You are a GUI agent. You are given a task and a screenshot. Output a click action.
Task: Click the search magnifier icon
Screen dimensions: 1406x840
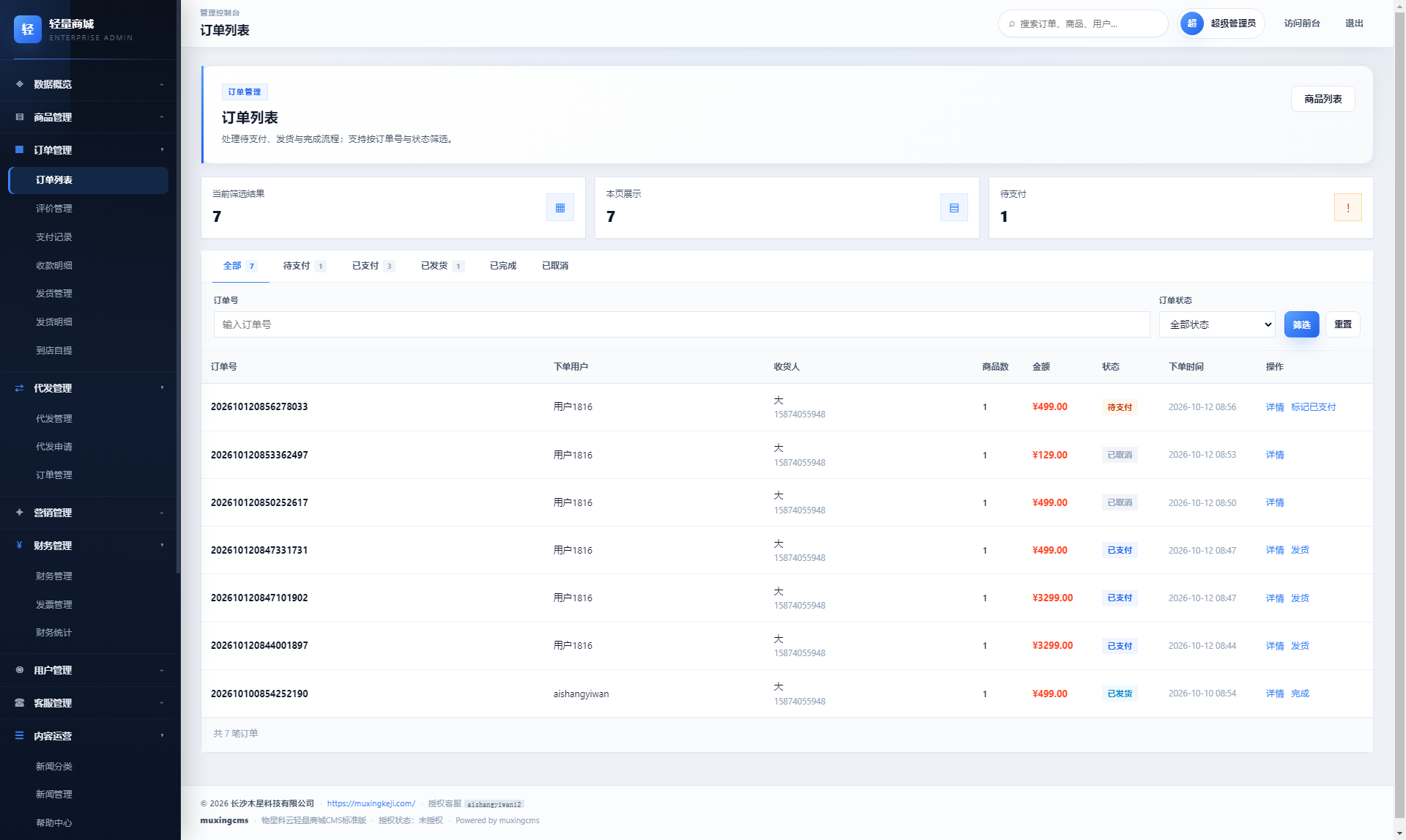pyautogui.click(x=1012, y=24)
